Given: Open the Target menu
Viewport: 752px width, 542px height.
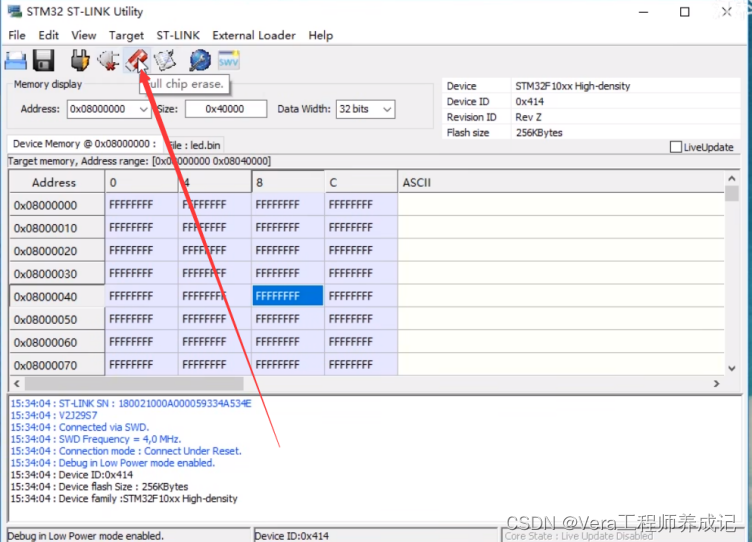Looking at the screenshot, I should (x=126, y=35).
